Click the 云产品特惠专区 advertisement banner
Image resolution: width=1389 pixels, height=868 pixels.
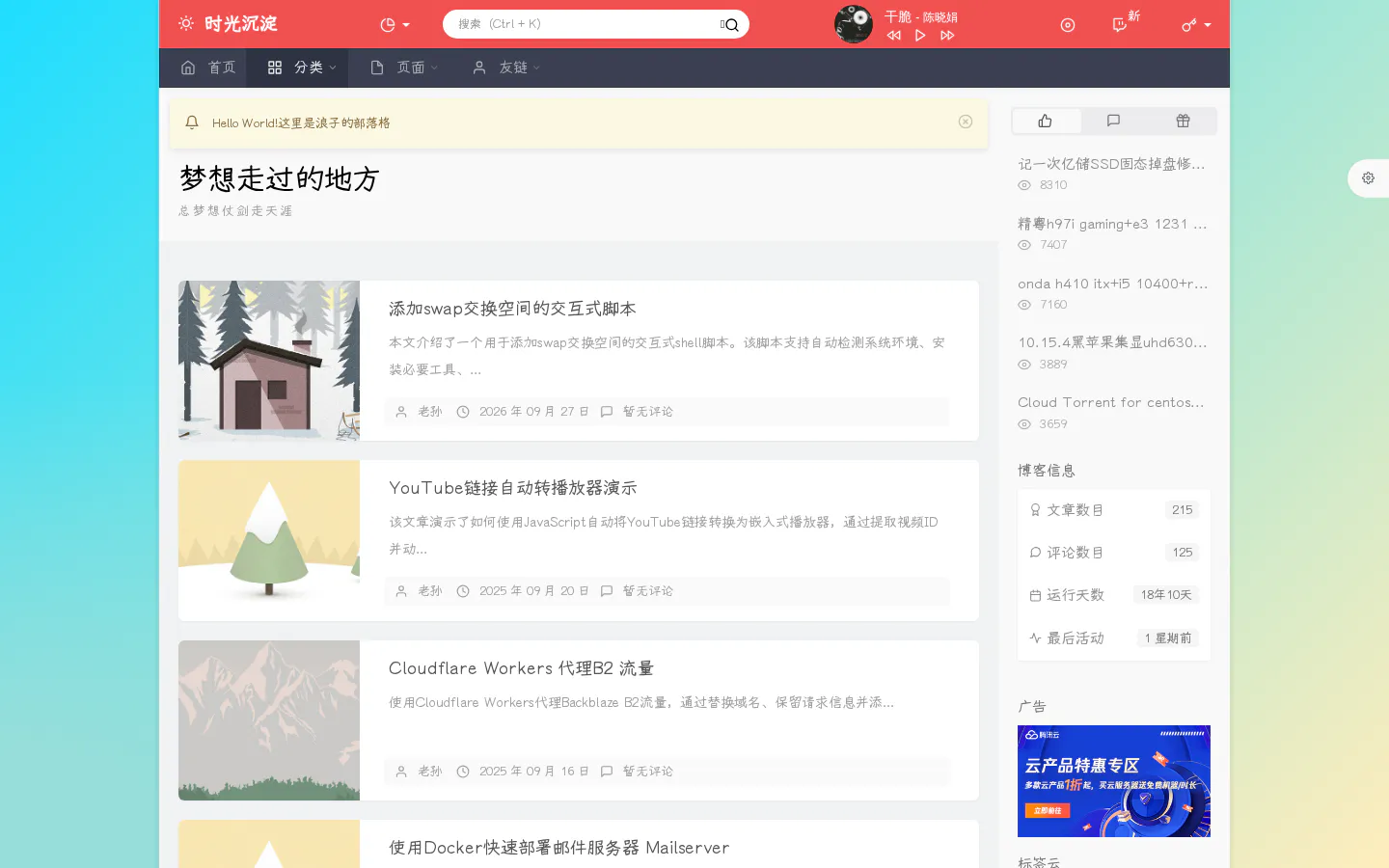(x=1114, y=781)
